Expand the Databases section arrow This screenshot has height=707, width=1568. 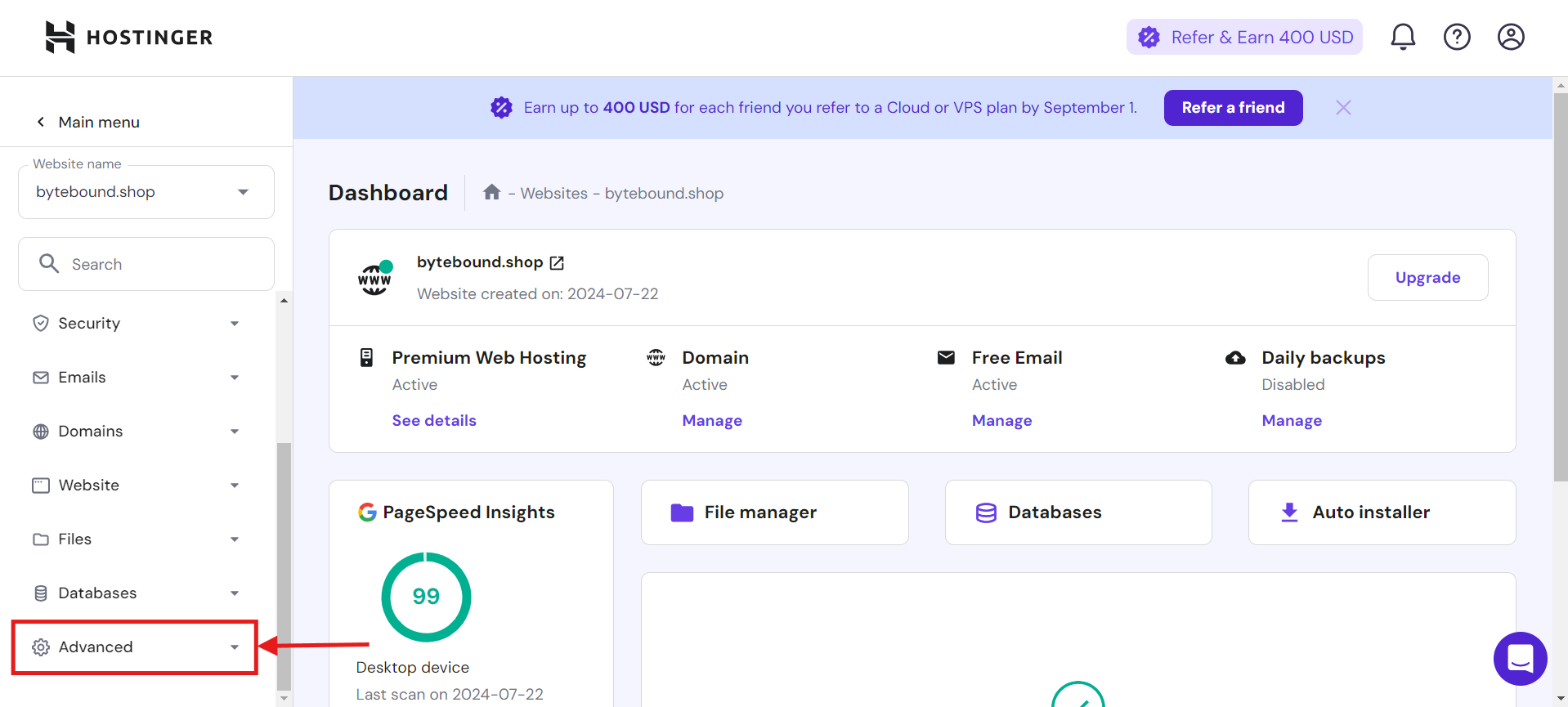(235, 593)
